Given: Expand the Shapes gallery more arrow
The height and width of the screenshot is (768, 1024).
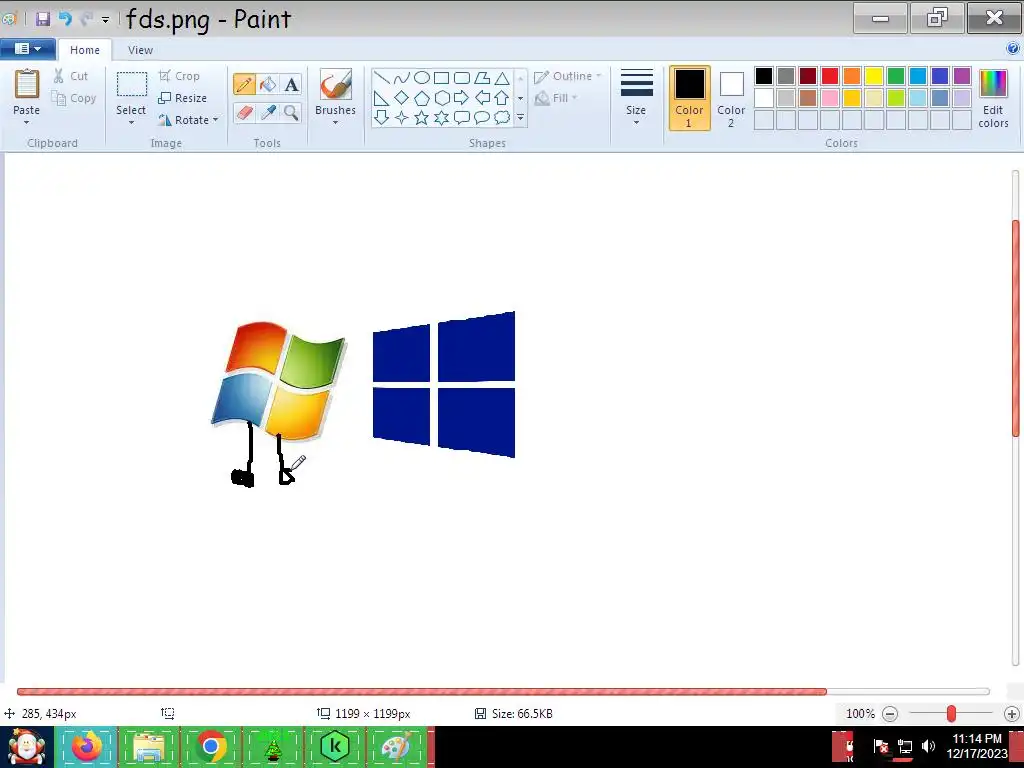Looking at the screenshot, I should [x=520, y=118].
